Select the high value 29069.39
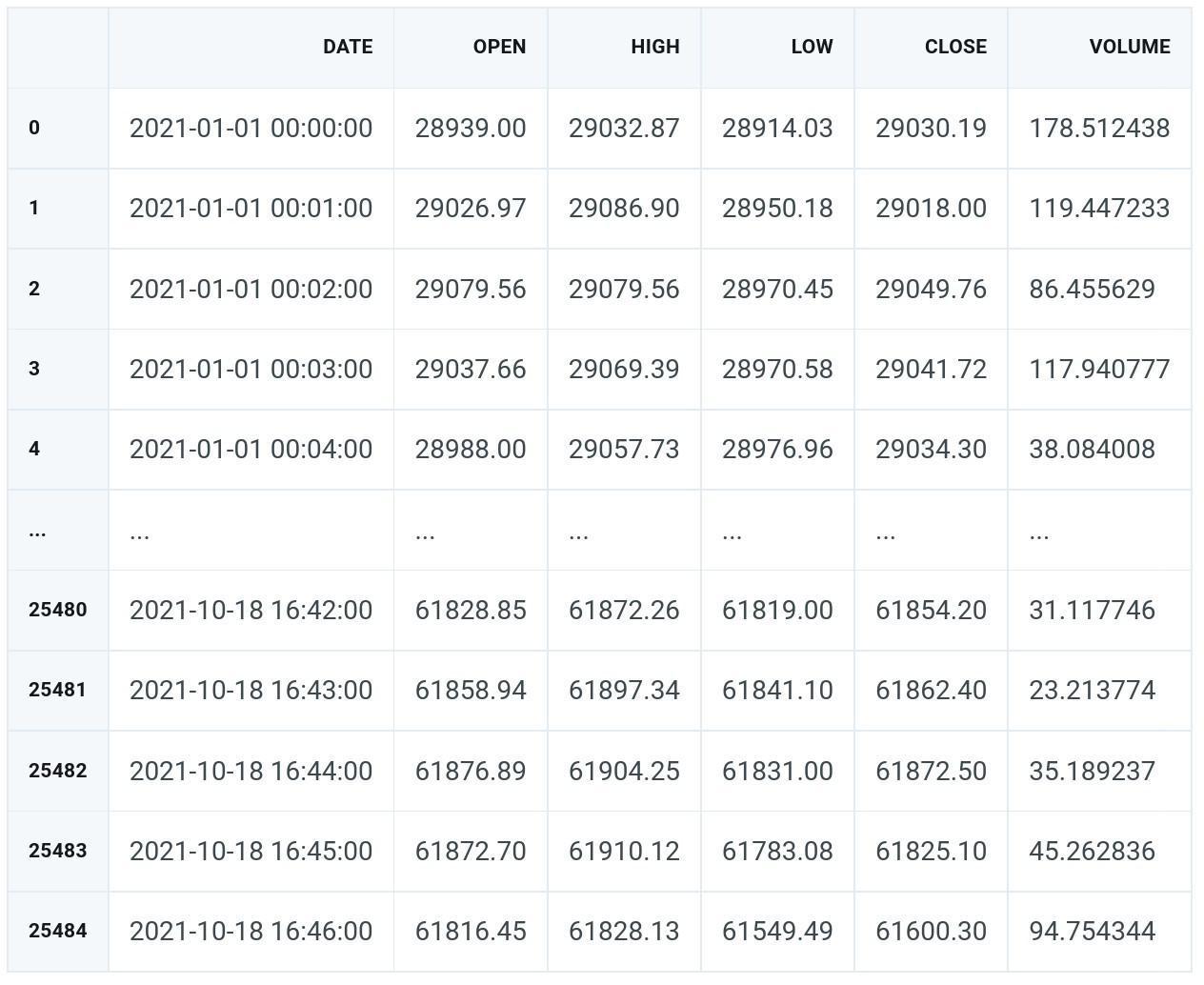Screen dimensions: 1204x985 (x=623, y=369)
